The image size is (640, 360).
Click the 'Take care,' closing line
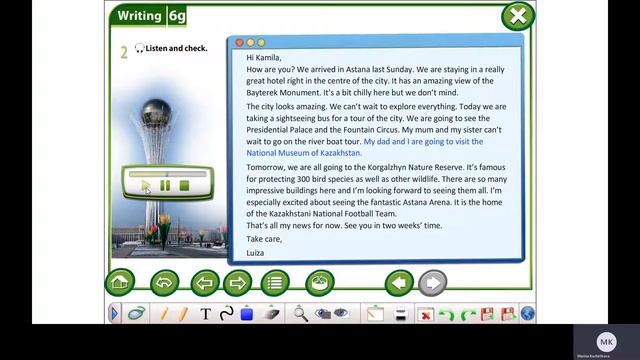264,239
